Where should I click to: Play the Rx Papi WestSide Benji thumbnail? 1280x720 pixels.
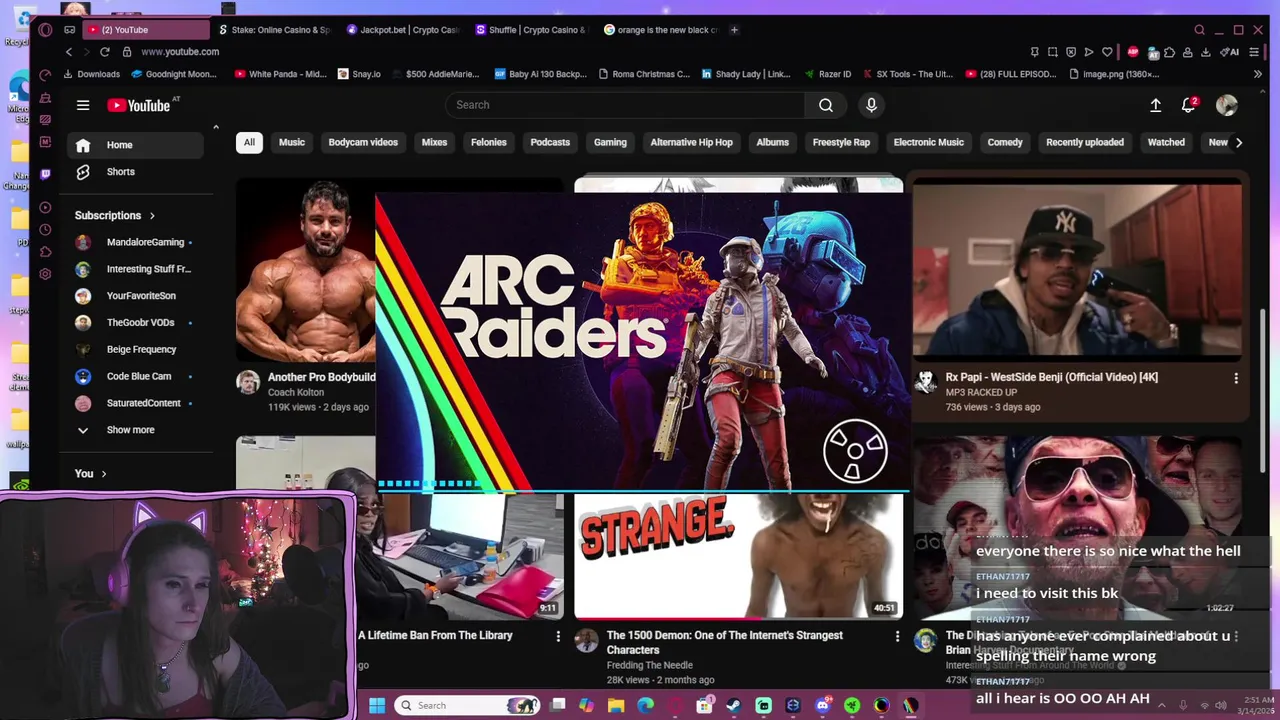point(1077,270)
